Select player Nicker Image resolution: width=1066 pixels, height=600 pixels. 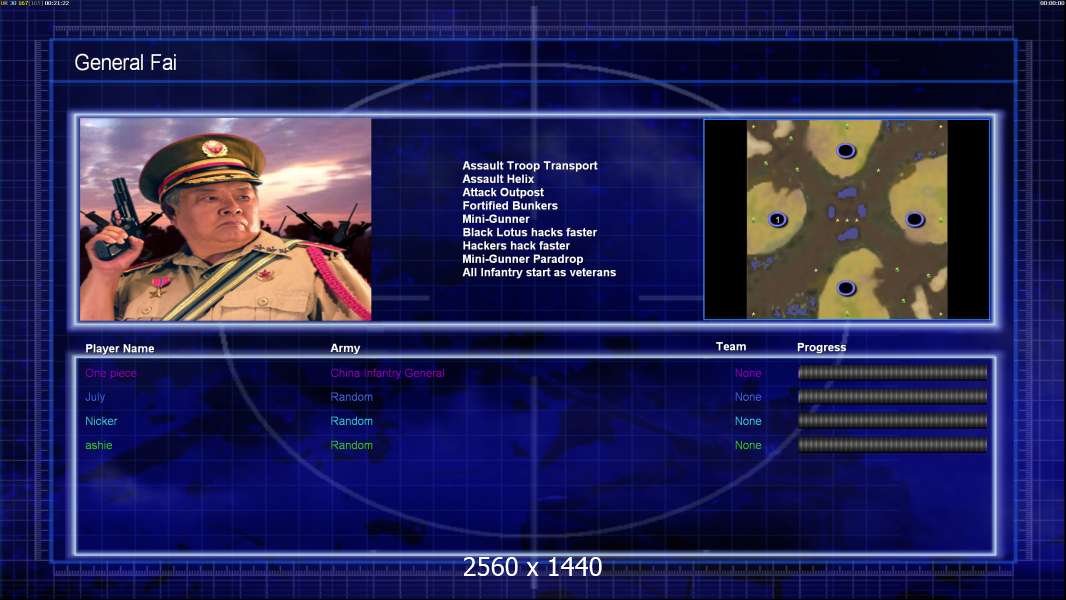pyautogui.click(x=101, y=421)
